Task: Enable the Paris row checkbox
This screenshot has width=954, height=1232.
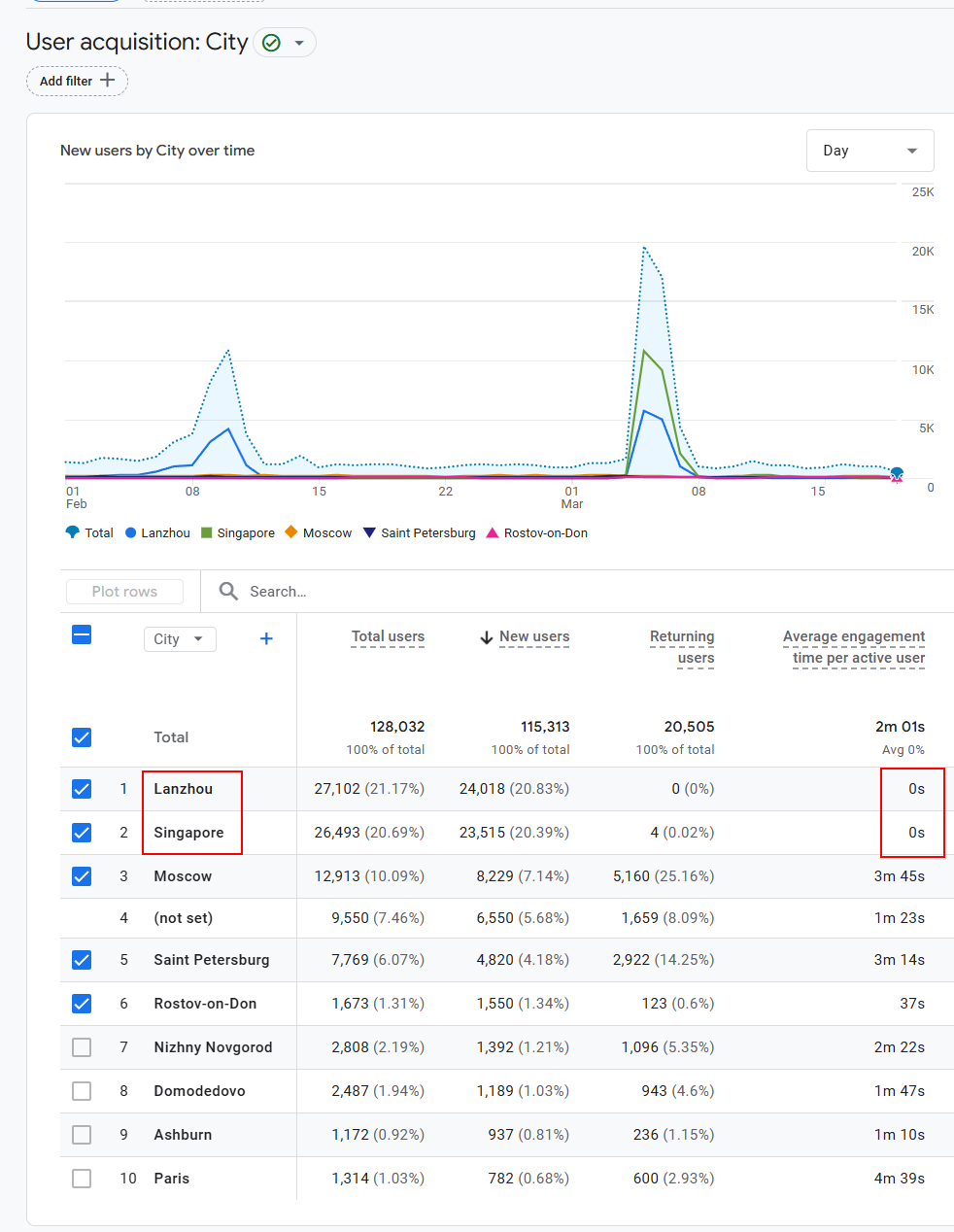Action: point(82,1179)
